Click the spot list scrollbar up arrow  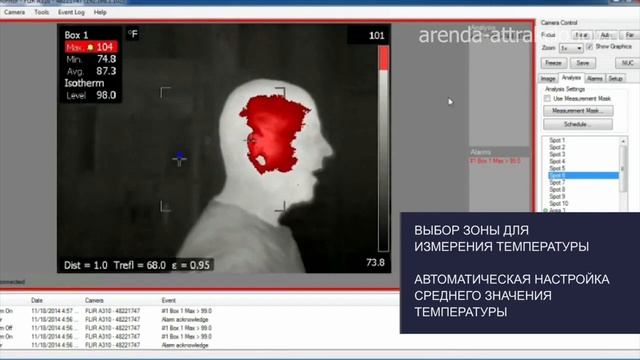623,141
